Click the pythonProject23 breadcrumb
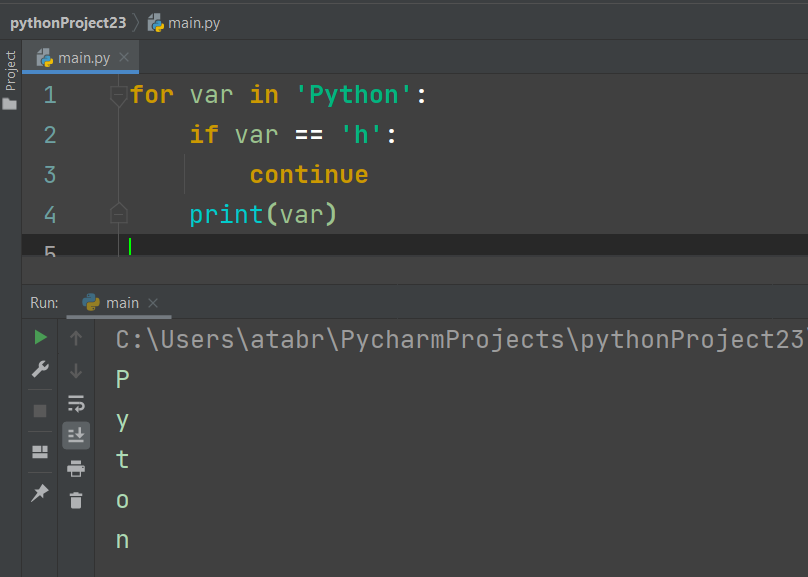The width and height of the screenshot is (808, 577). point(66,21)
